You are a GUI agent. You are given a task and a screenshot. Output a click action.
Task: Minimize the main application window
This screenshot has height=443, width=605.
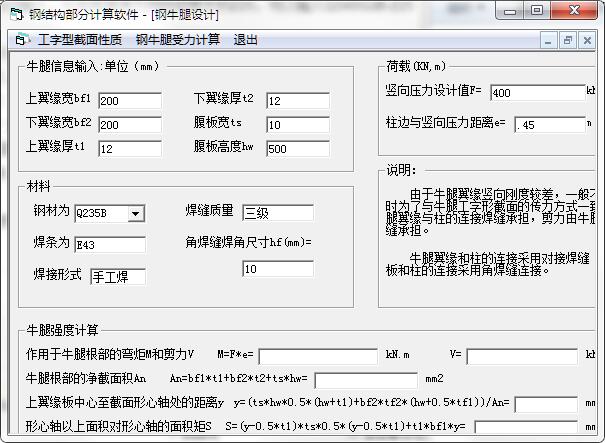click(510, 11)
